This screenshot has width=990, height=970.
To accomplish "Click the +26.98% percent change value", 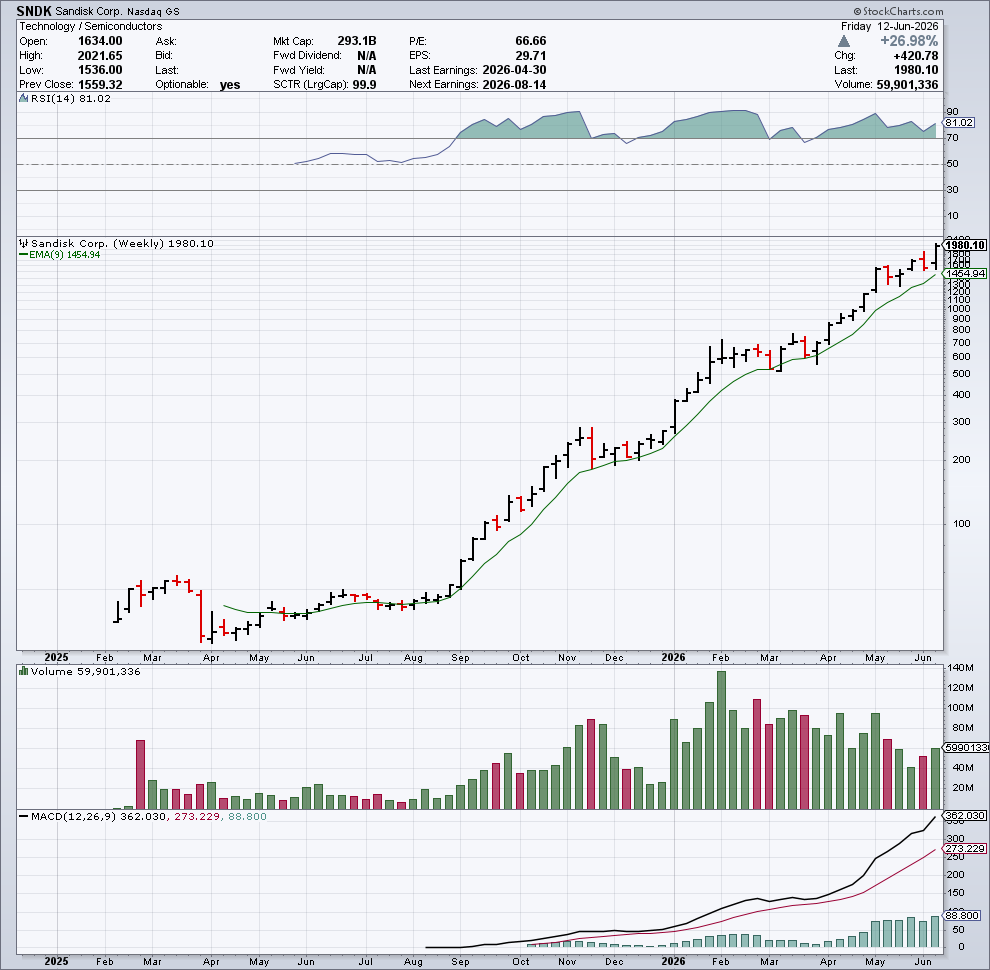I will 909,41.
